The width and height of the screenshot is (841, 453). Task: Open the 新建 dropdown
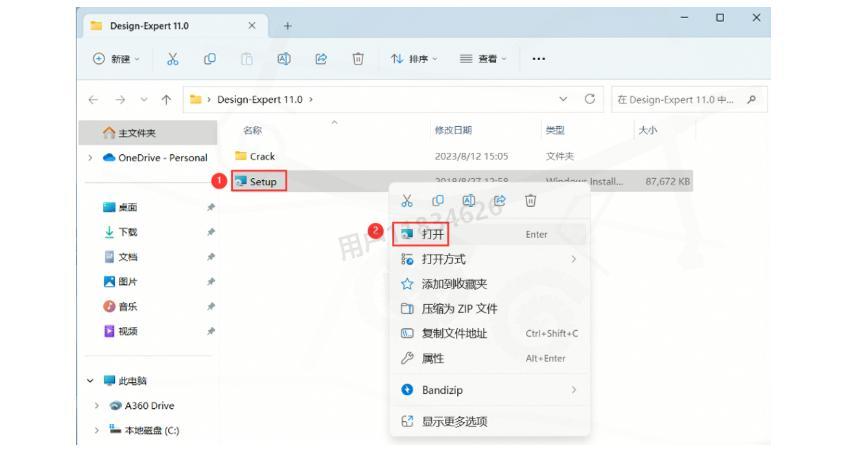coord(116,59)
